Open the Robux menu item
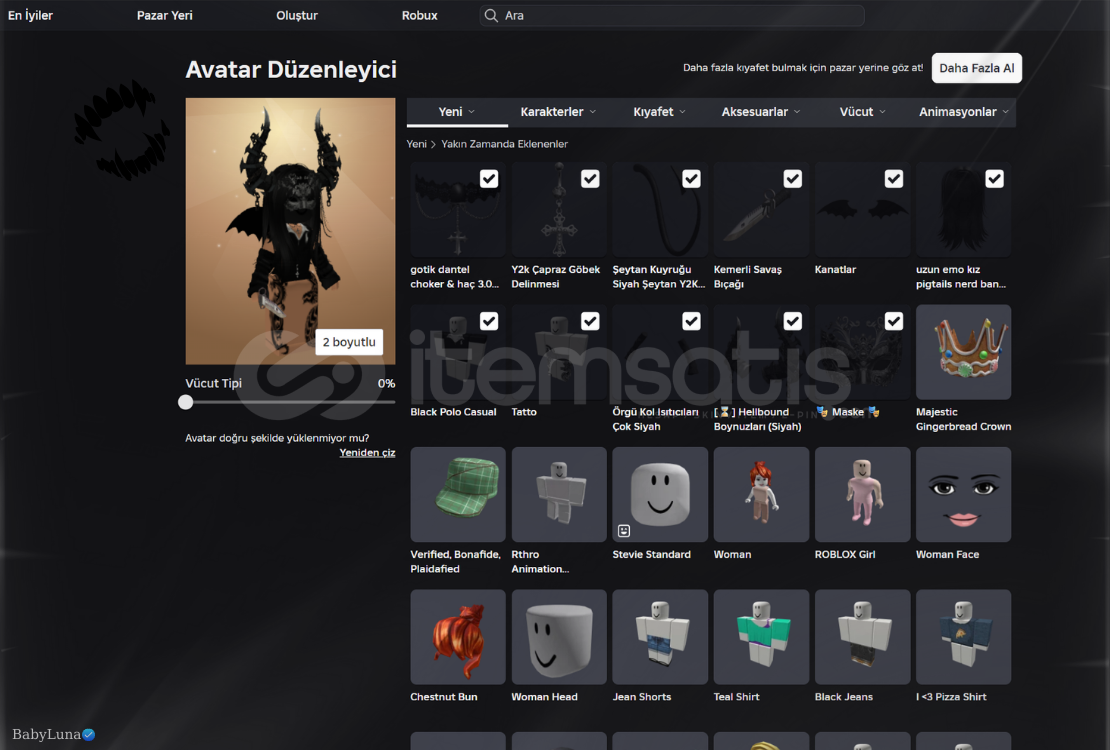Viewport: 1110px width, 750px height. [419, 16]
